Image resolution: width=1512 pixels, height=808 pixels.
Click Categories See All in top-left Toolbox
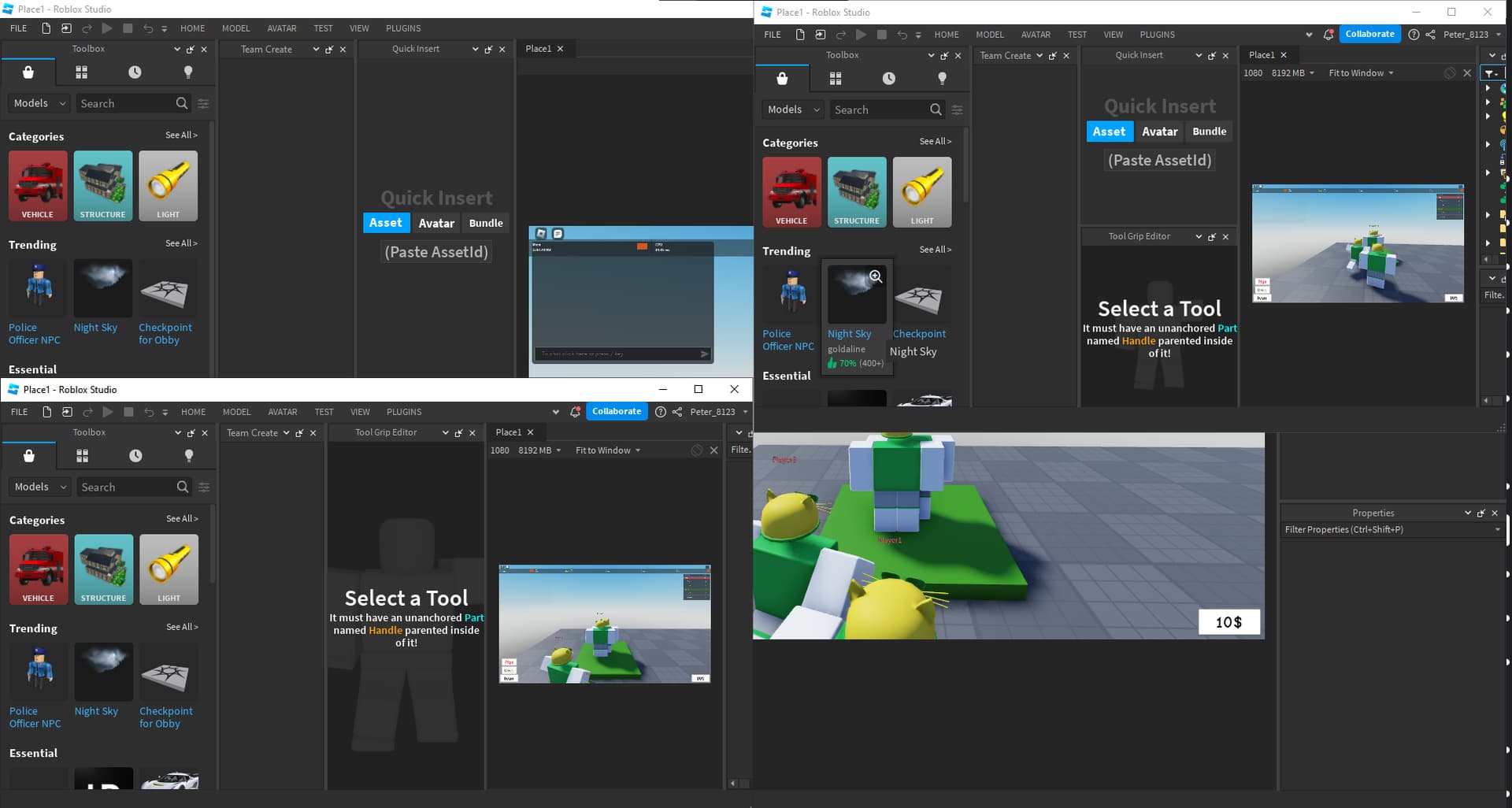click(181, 135)
